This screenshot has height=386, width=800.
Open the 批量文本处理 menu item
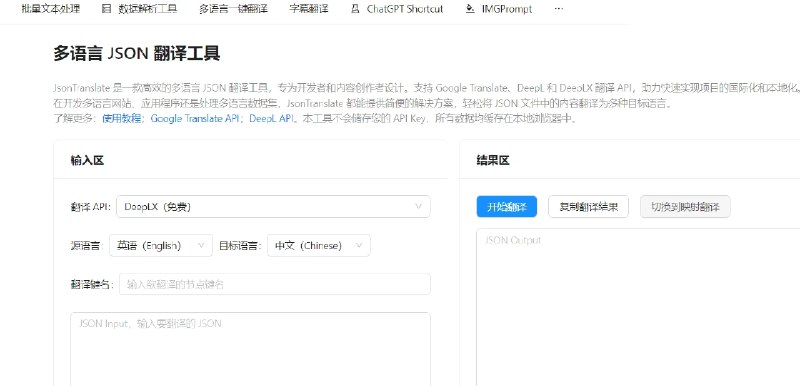[51, 9]
